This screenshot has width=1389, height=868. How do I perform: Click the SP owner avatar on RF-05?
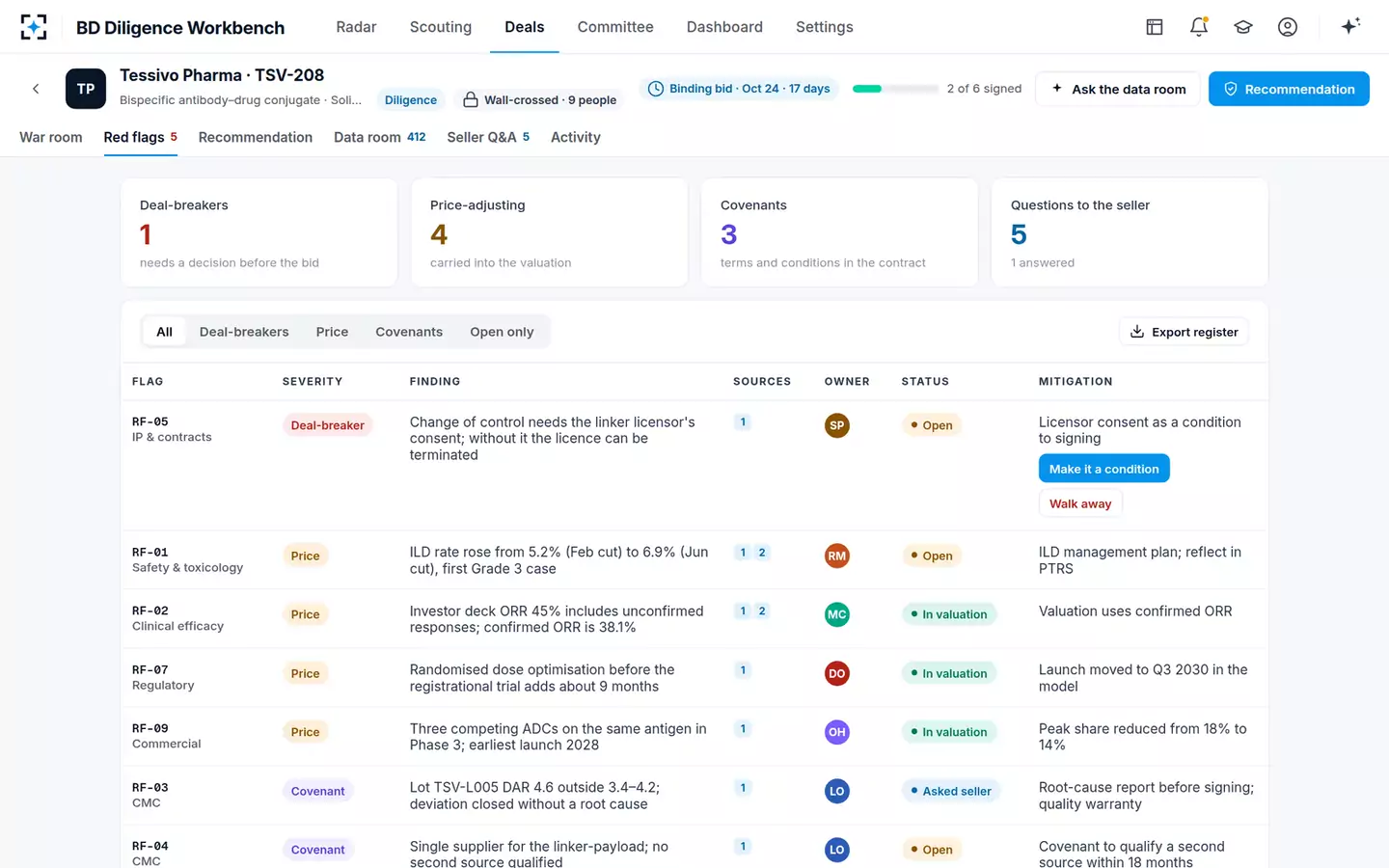(x=837, y=425)
